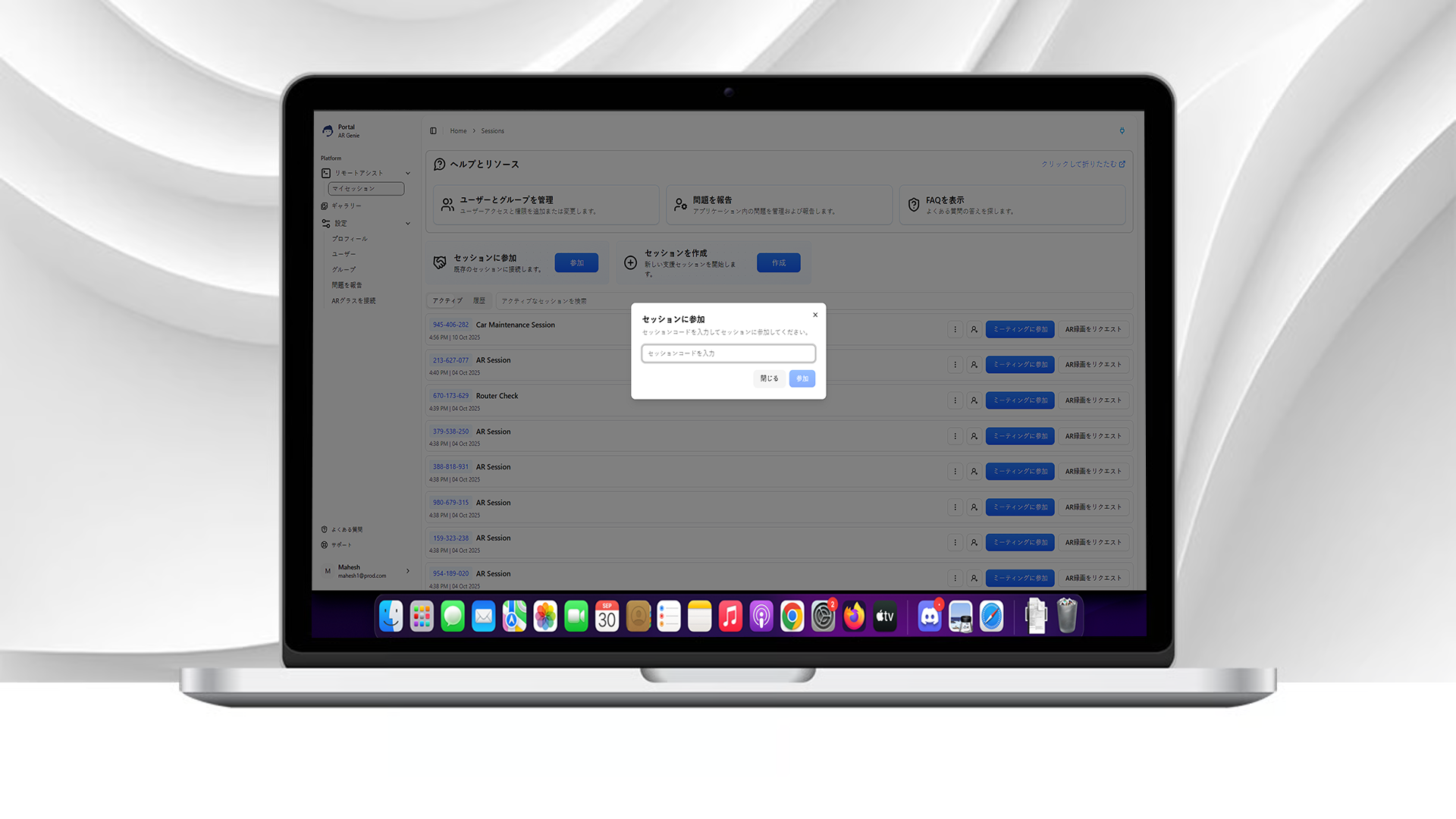Collapse the リモートアシスト sidebar section

pos(408,174)
